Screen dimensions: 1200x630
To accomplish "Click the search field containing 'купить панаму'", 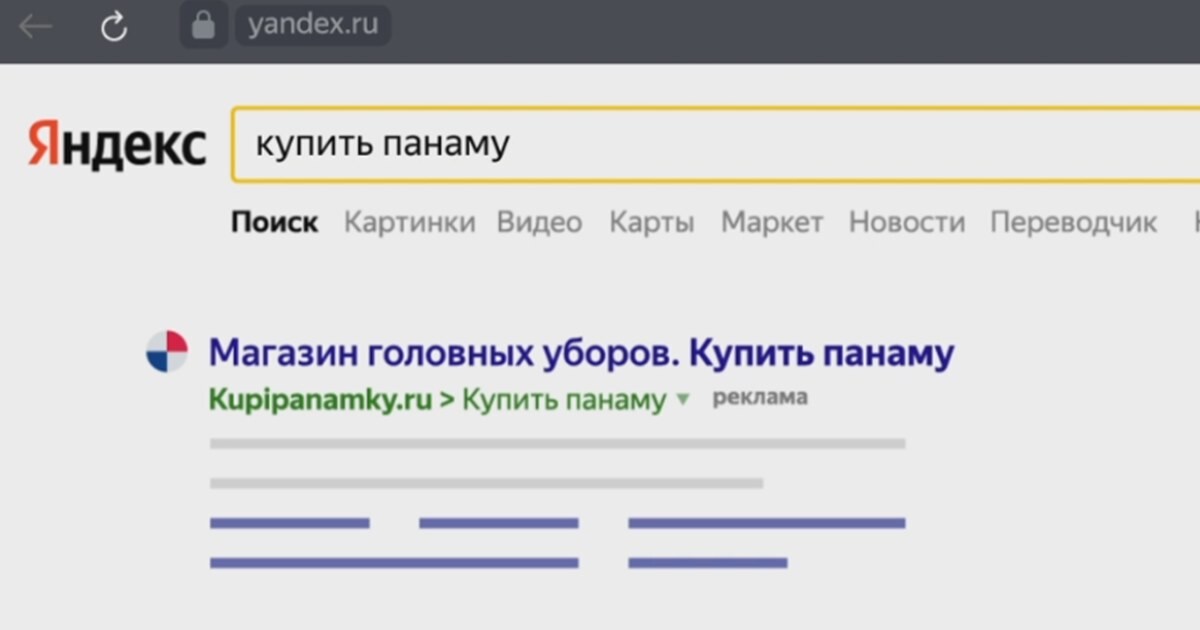I will [x=700, y=145].
